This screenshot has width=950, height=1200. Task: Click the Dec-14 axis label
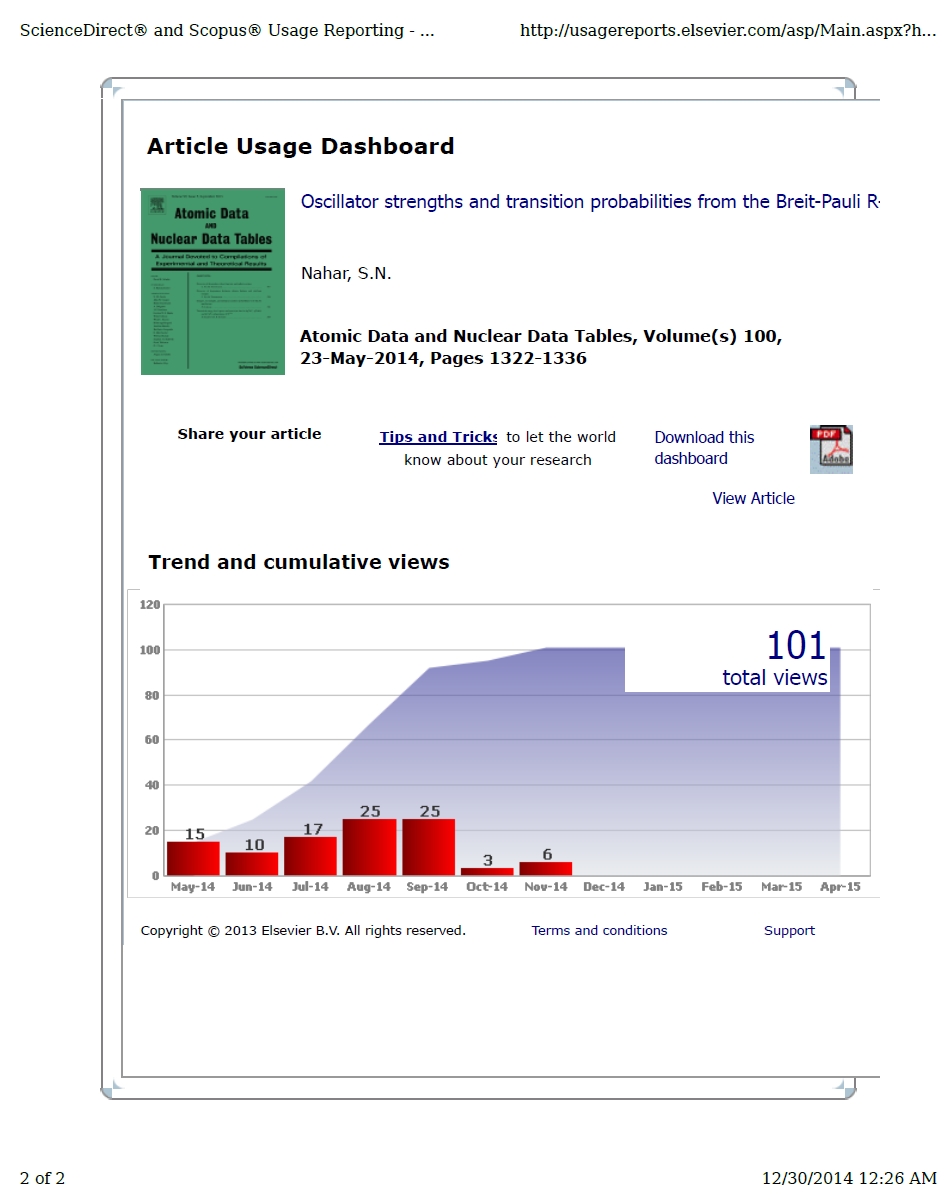point(604,887)
